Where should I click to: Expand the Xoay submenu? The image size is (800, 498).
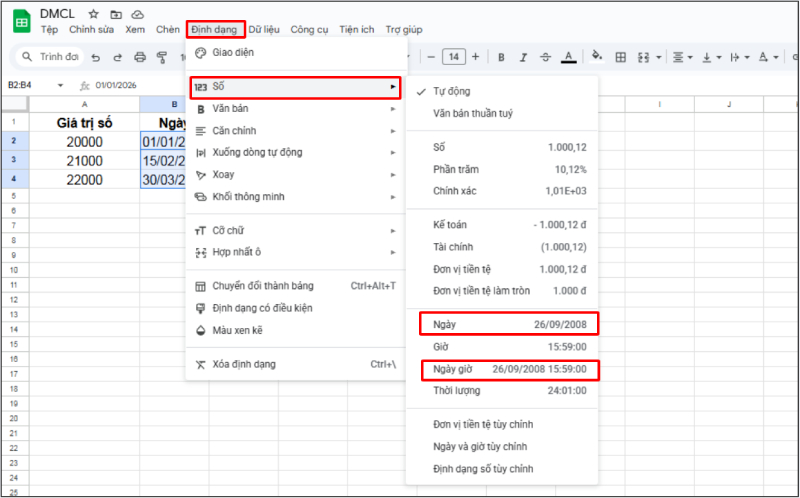pyautogui.click(x=296, y=175)
